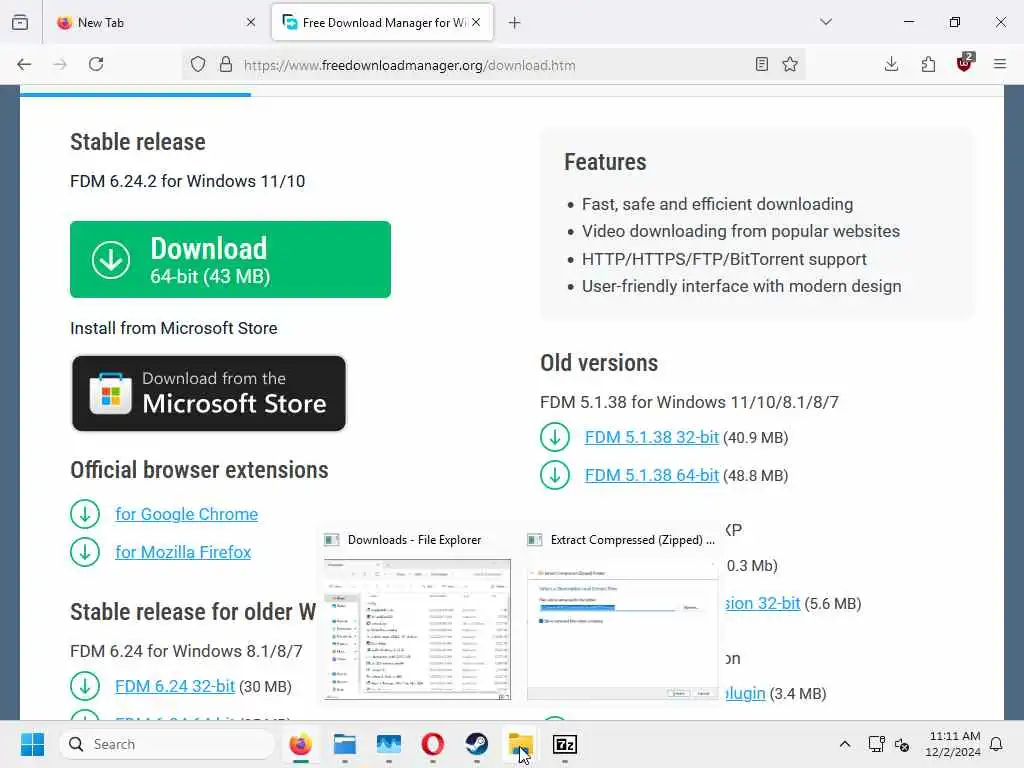Screen dimensions: 1024x768
Task: Open the uBlock Origin extension icon
Action: 965,63
